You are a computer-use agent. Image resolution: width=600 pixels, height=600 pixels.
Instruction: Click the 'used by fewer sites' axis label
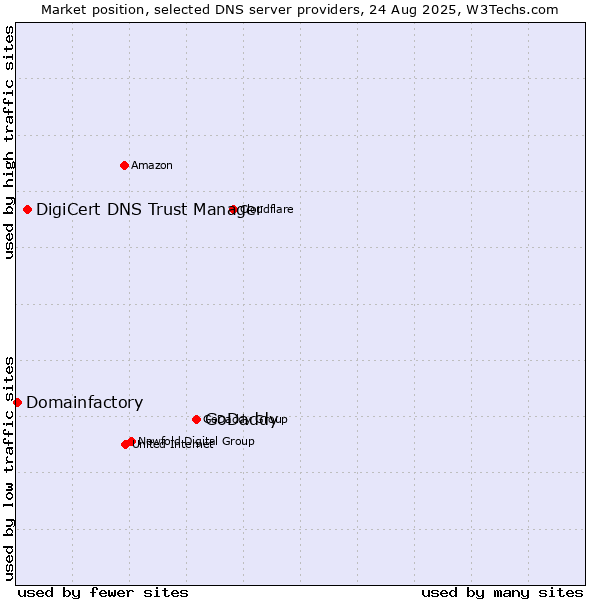click(103, 593)
